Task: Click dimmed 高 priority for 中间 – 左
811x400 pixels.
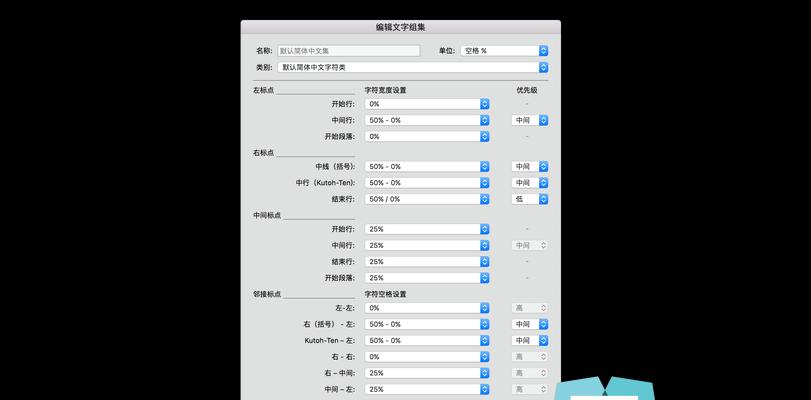Action: 530,389
